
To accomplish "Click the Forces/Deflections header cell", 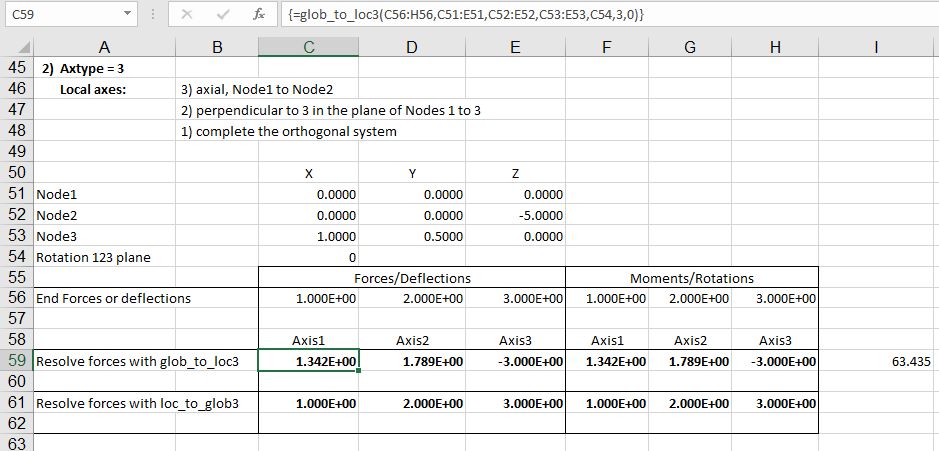I will [x=412, y=278].
